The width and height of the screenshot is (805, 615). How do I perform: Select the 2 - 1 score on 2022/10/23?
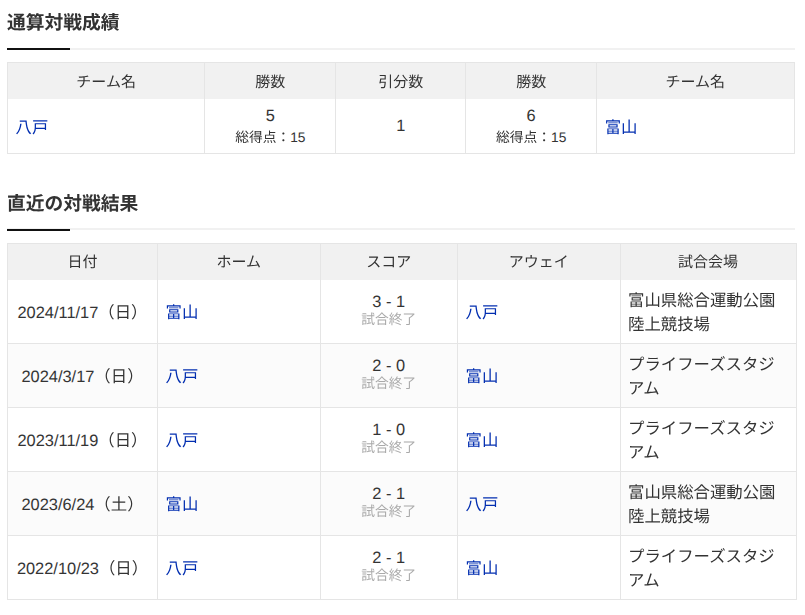389,557
